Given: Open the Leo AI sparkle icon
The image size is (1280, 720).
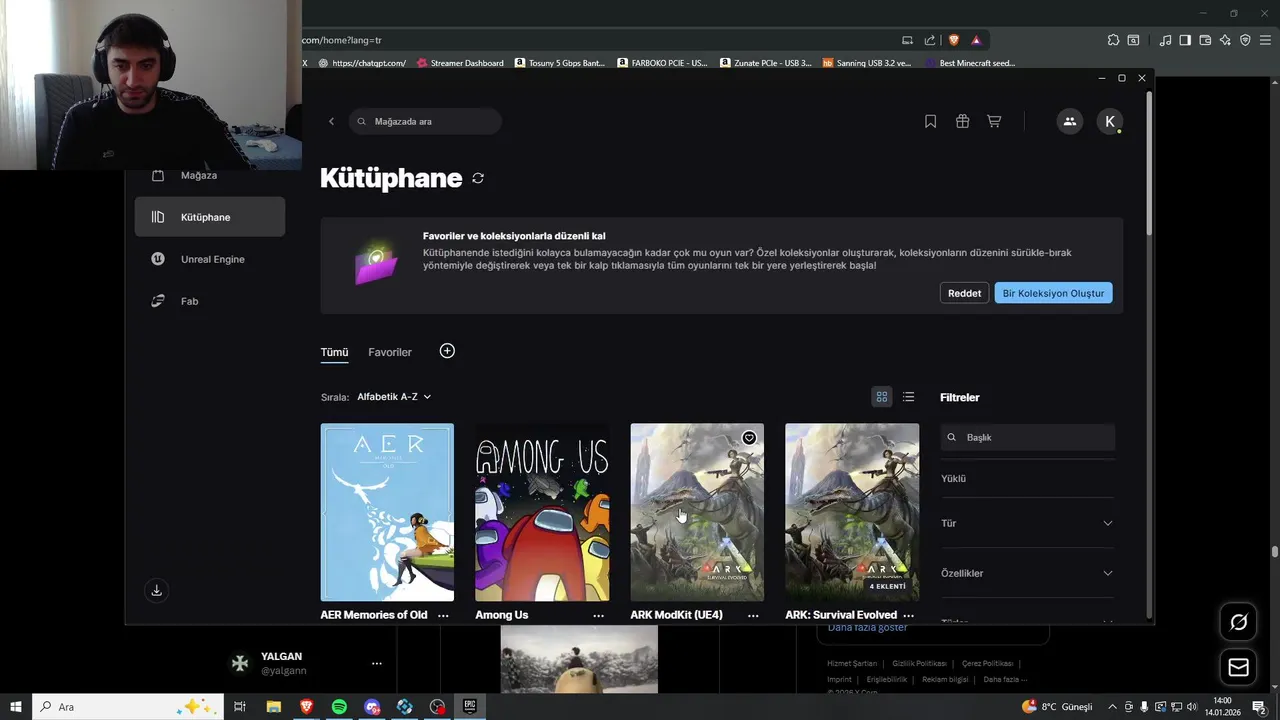Looking at the screenshot, I should 1225,40.
